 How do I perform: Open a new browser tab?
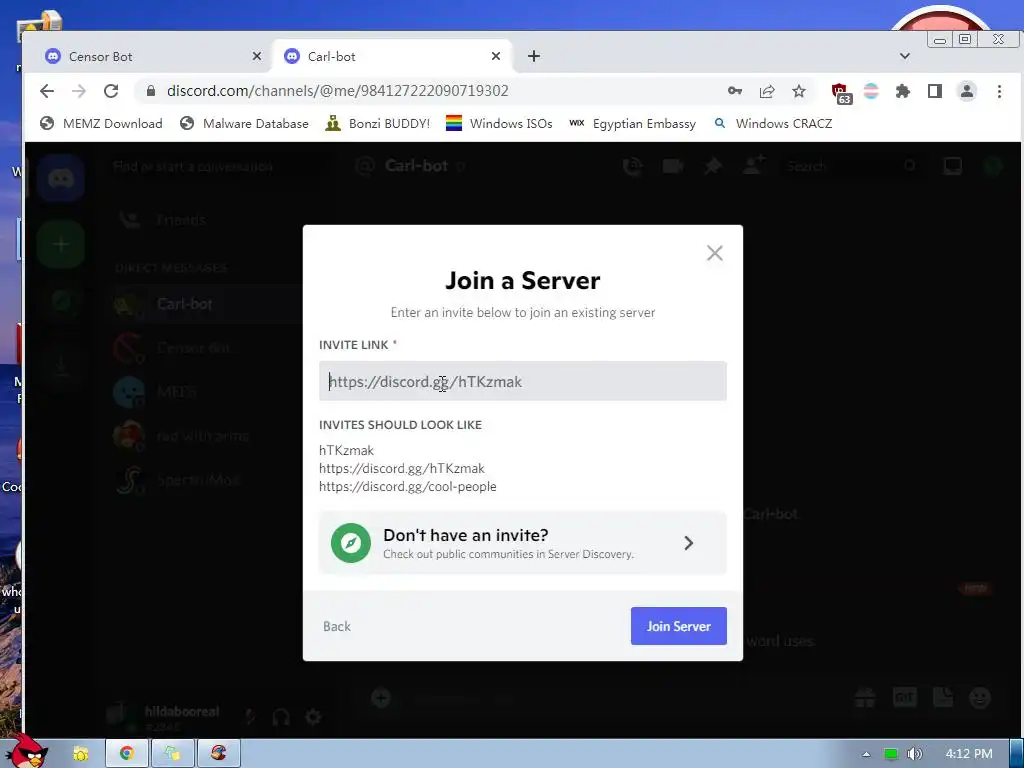tap(534, 56)
